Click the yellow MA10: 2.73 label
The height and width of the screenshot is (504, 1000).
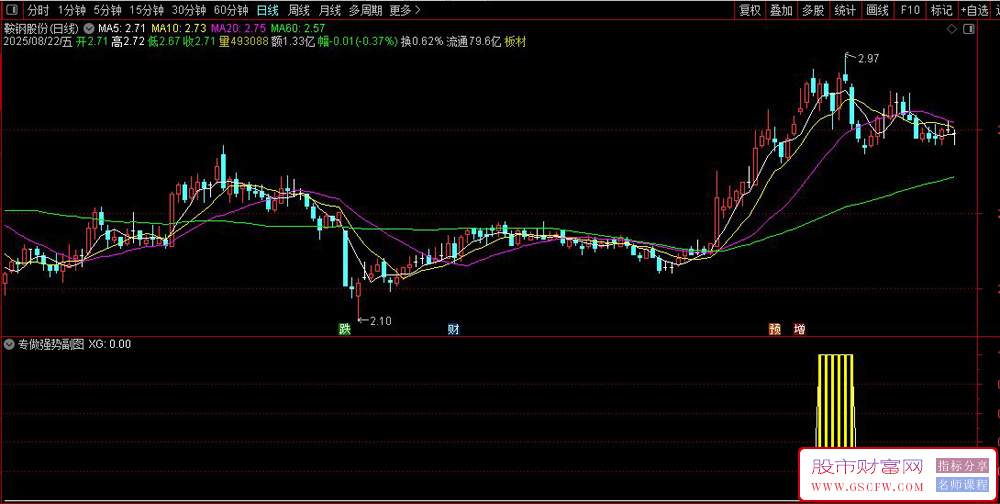179,29
